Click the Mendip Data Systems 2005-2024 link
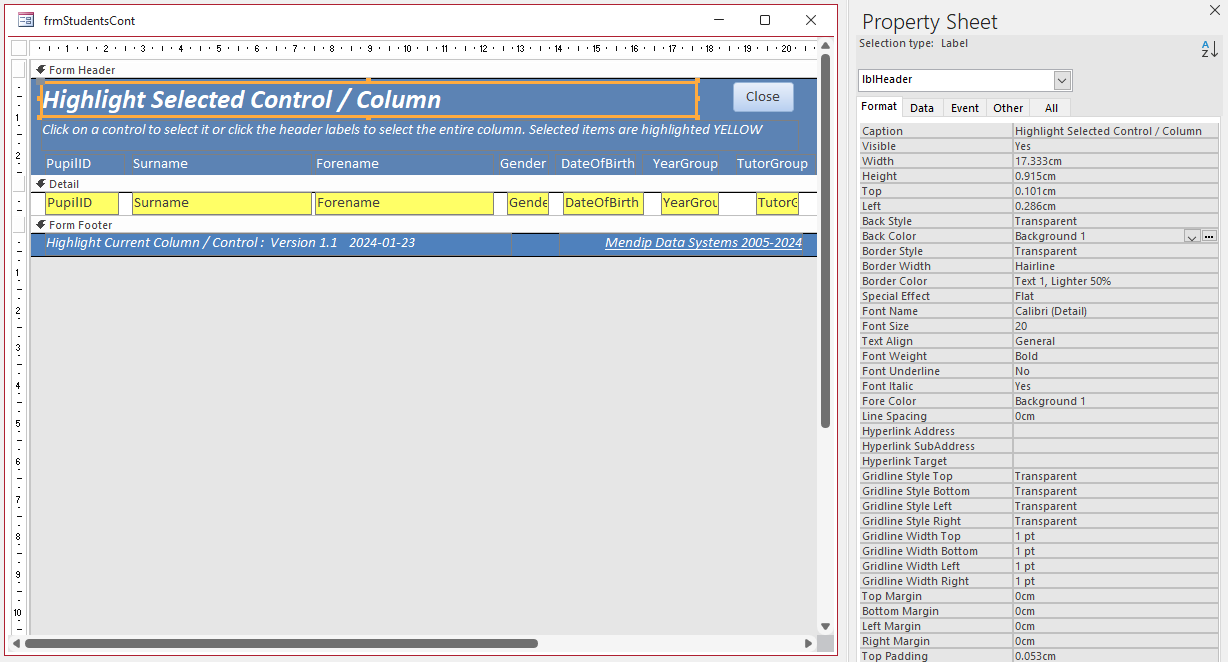This screenshot has height=662, width=1228. click(x=703, y=243)
